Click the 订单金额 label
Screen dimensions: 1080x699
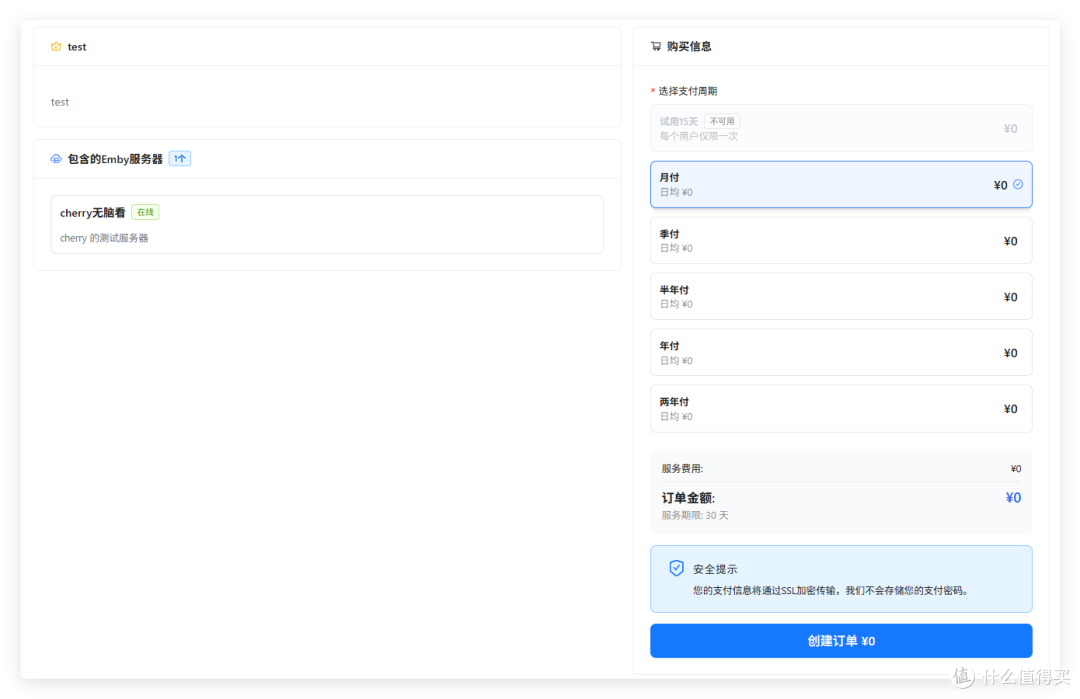[688, 498]
